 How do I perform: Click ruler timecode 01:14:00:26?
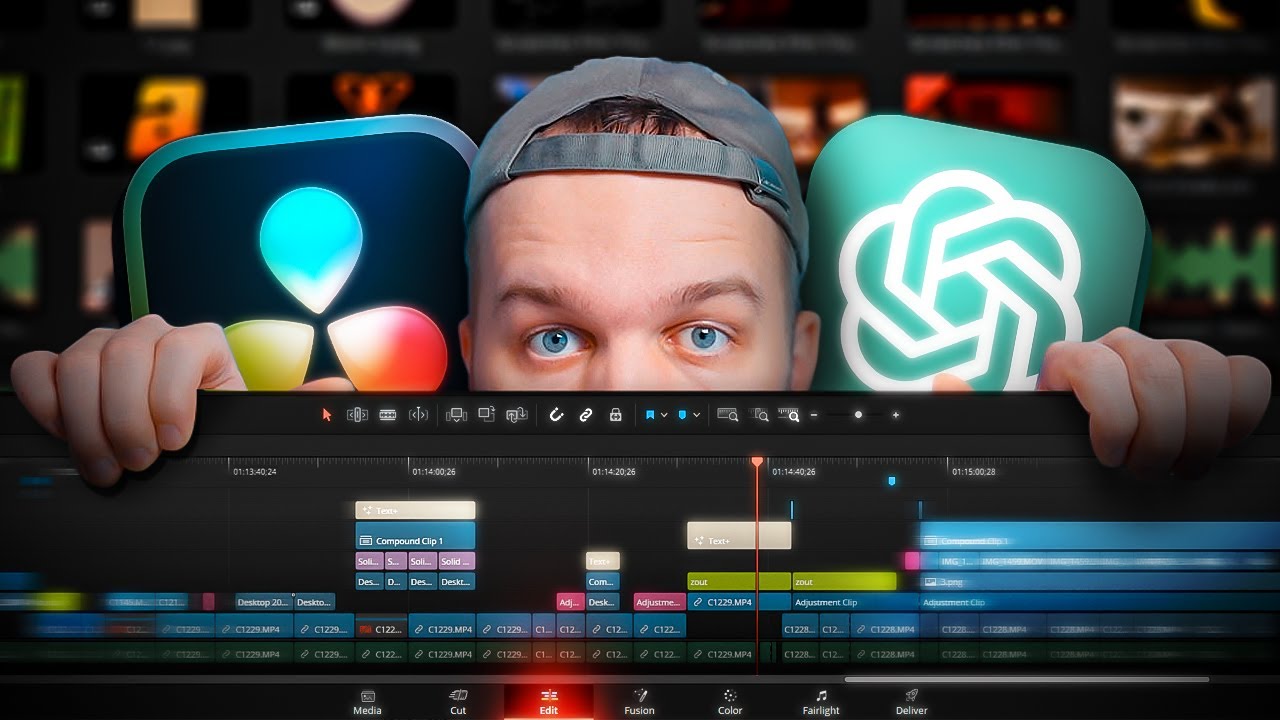(x=434, y=471)
